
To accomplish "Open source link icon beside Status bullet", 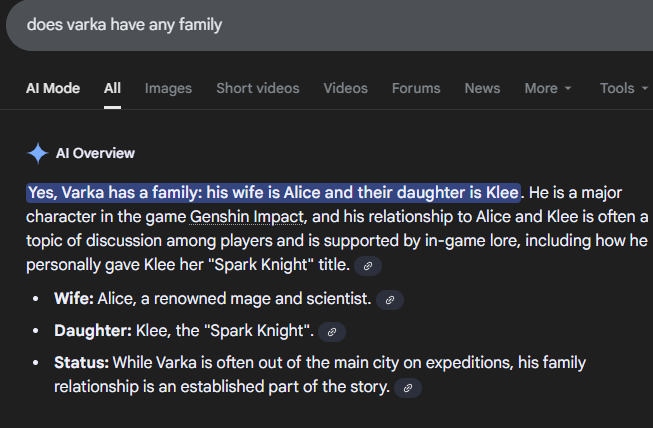I will [x=408, y=387].
